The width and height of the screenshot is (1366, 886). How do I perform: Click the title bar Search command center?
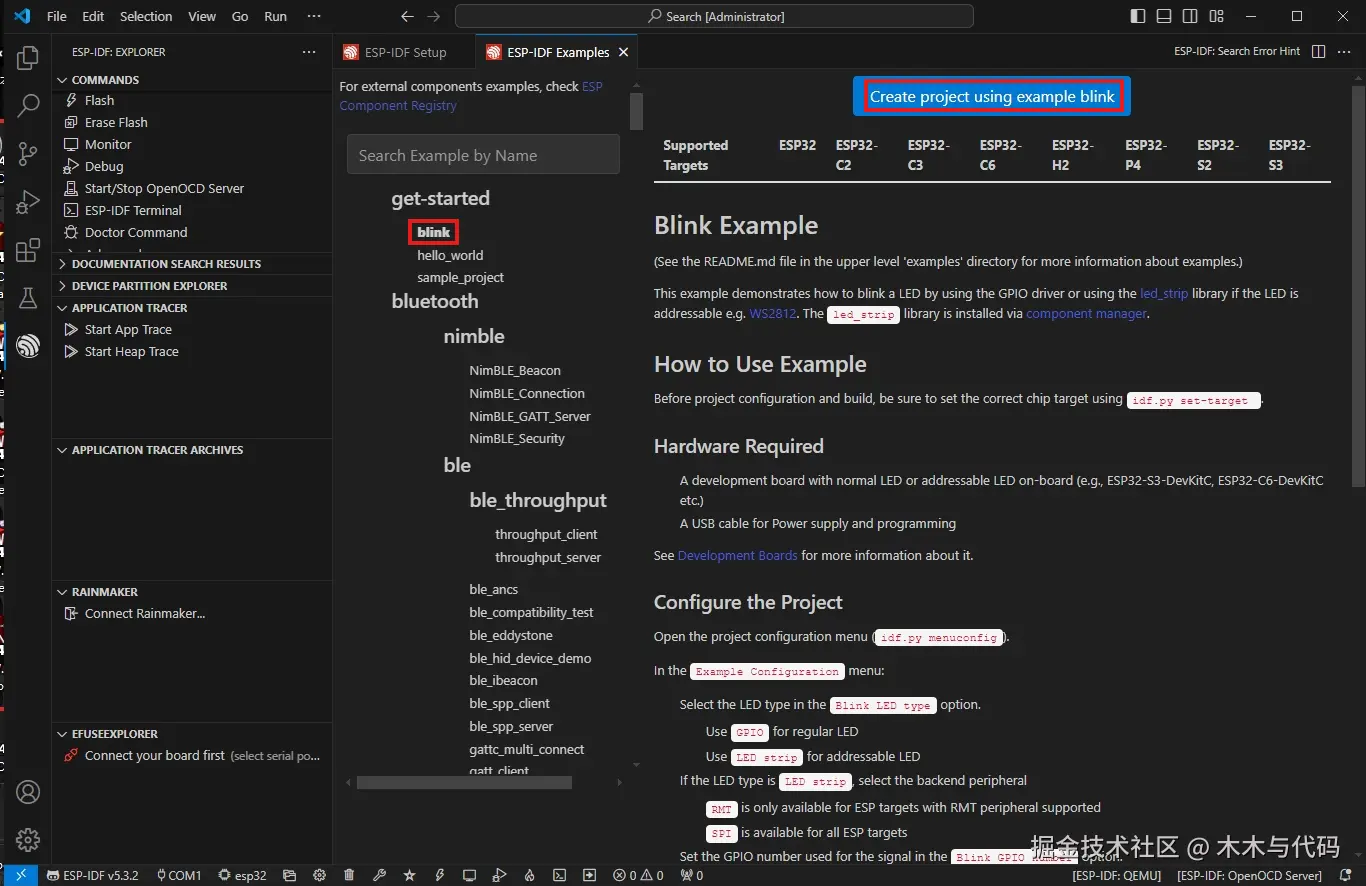pos(714,16)
